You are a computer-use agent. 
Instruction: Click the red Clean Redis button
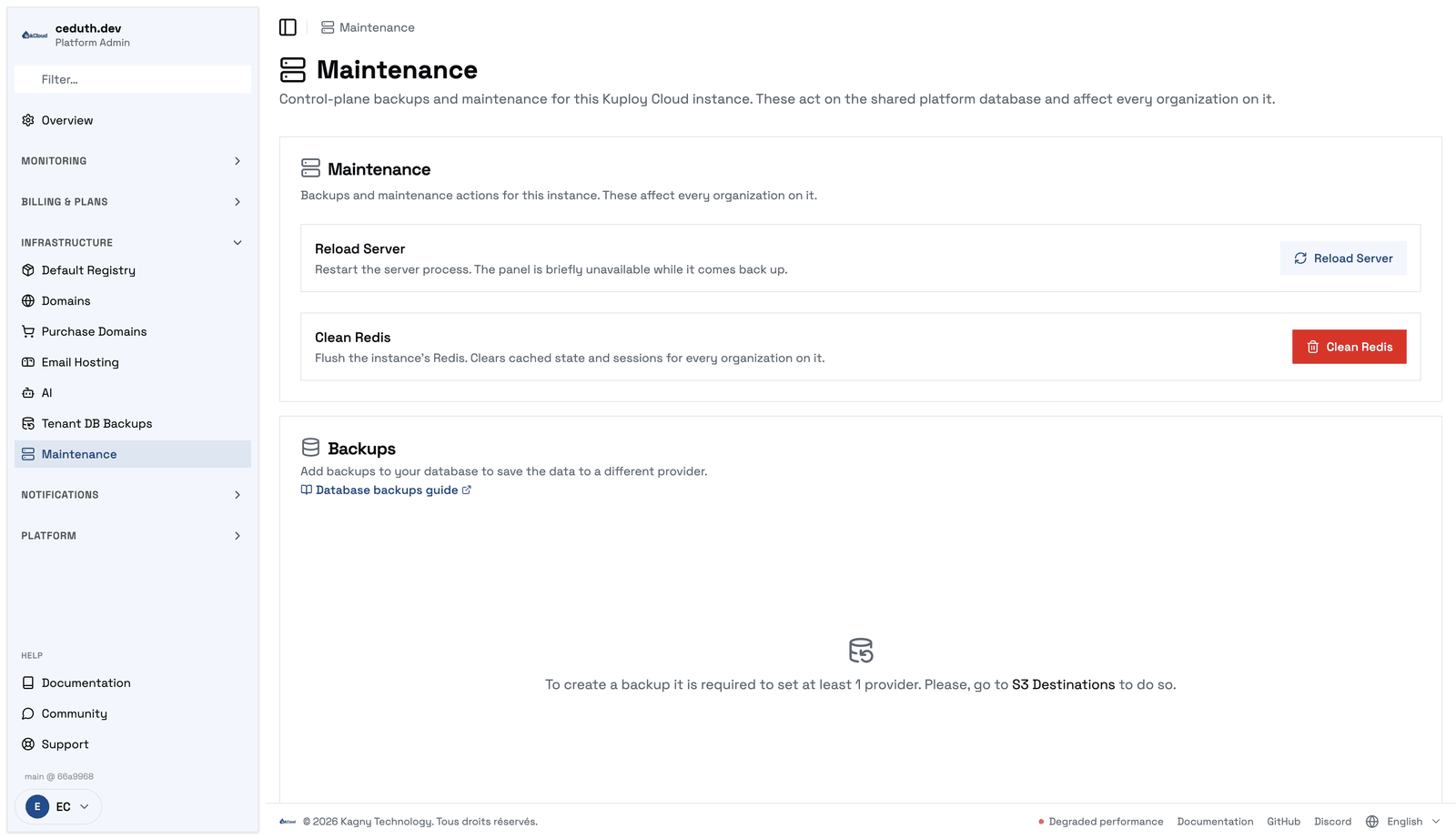tap(1349, 347)
